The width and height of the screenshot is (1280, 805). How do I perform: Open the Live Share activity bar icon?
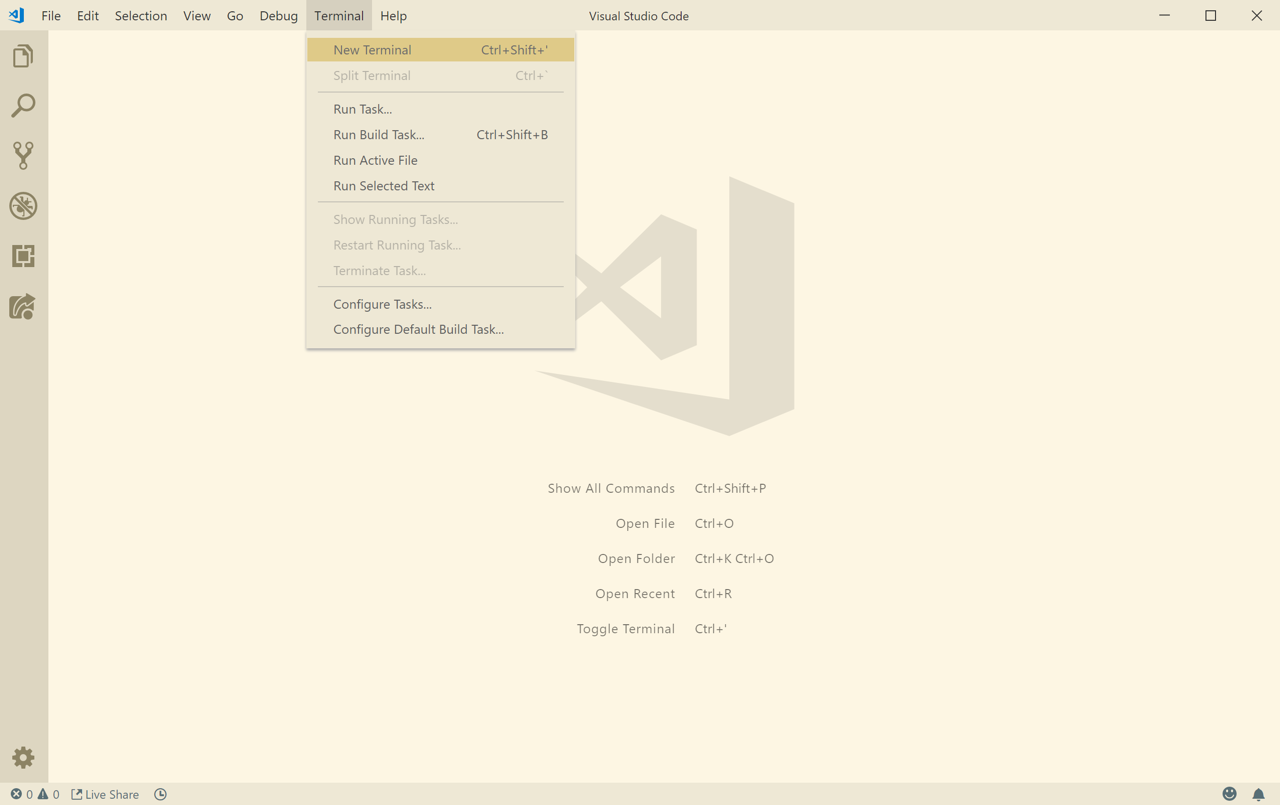tap(23, 306)
